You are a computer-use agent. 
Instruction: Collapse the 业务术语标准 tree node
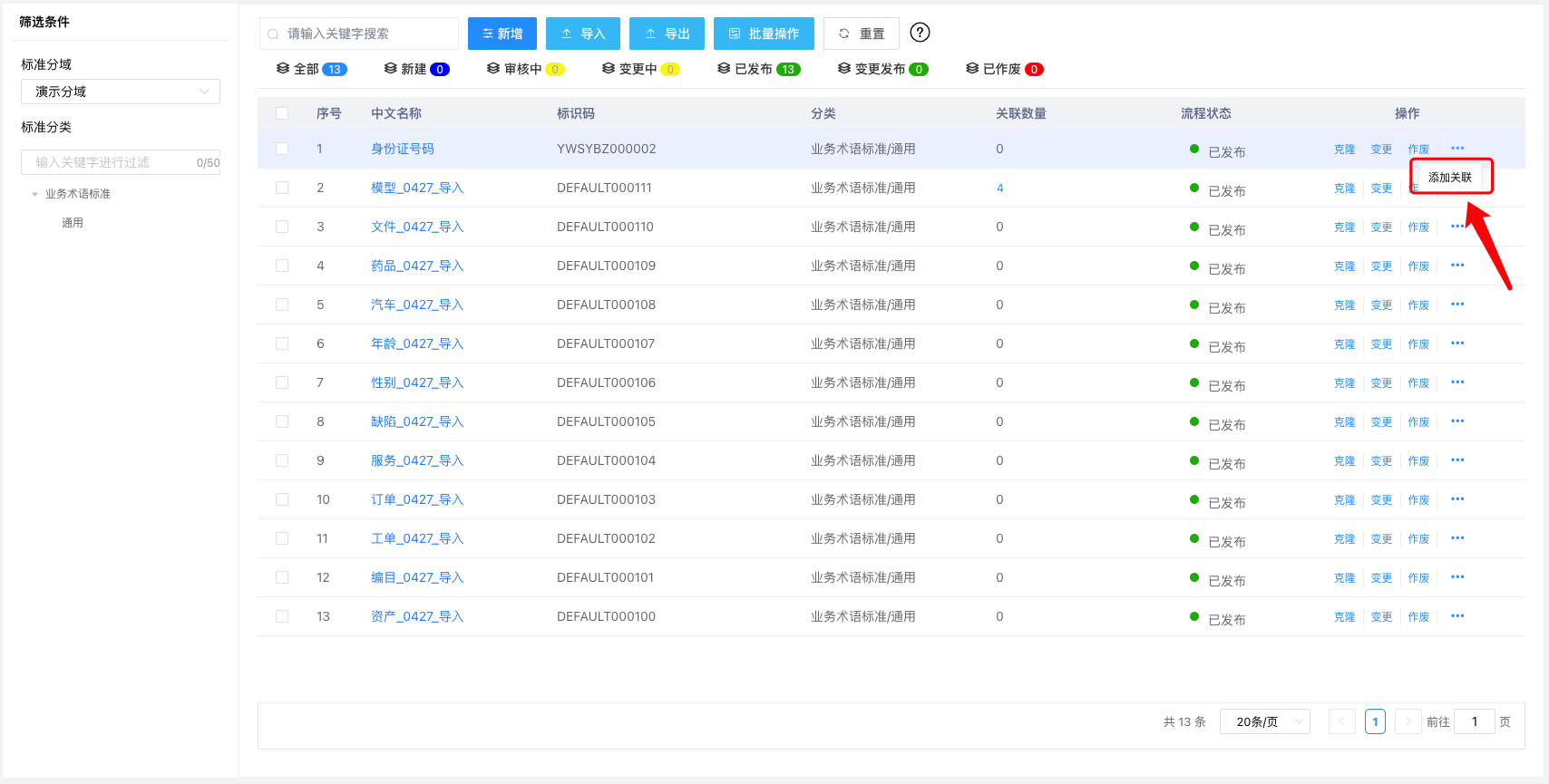point(35,194)
